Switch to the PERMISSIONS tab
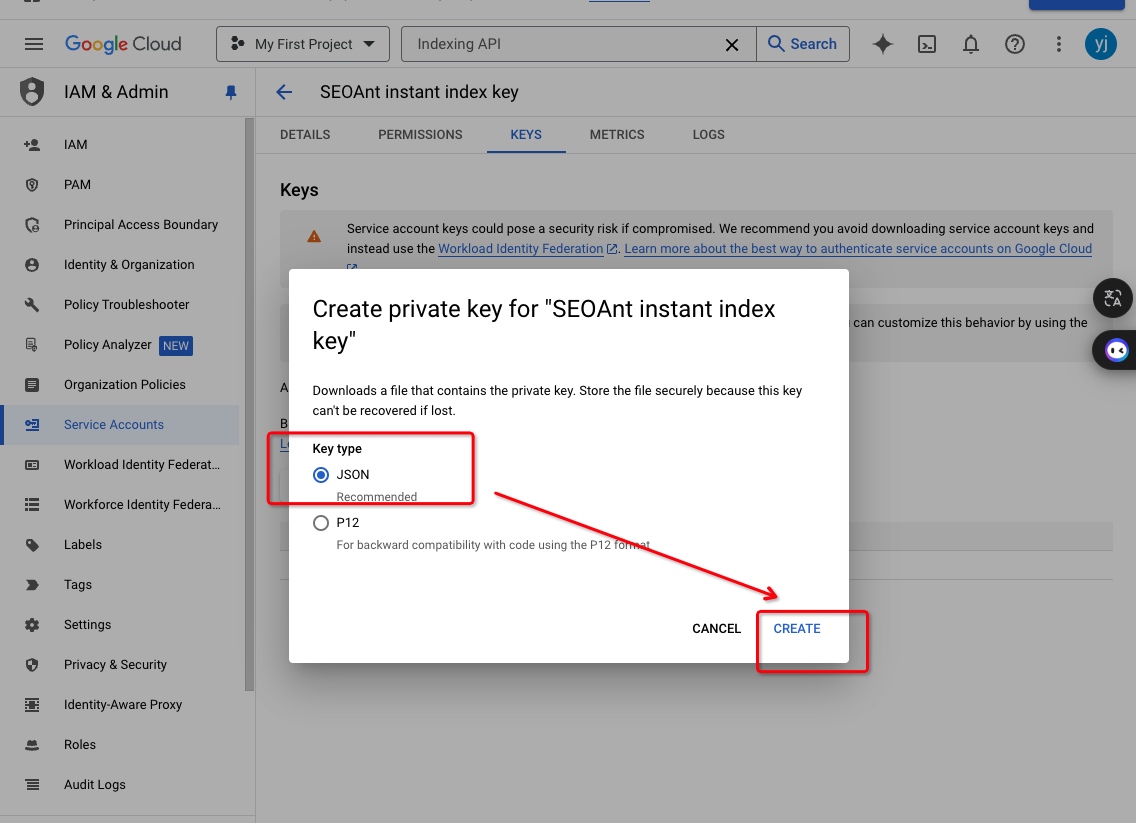The image size is (1136, 823). click(x=420, y=135)
